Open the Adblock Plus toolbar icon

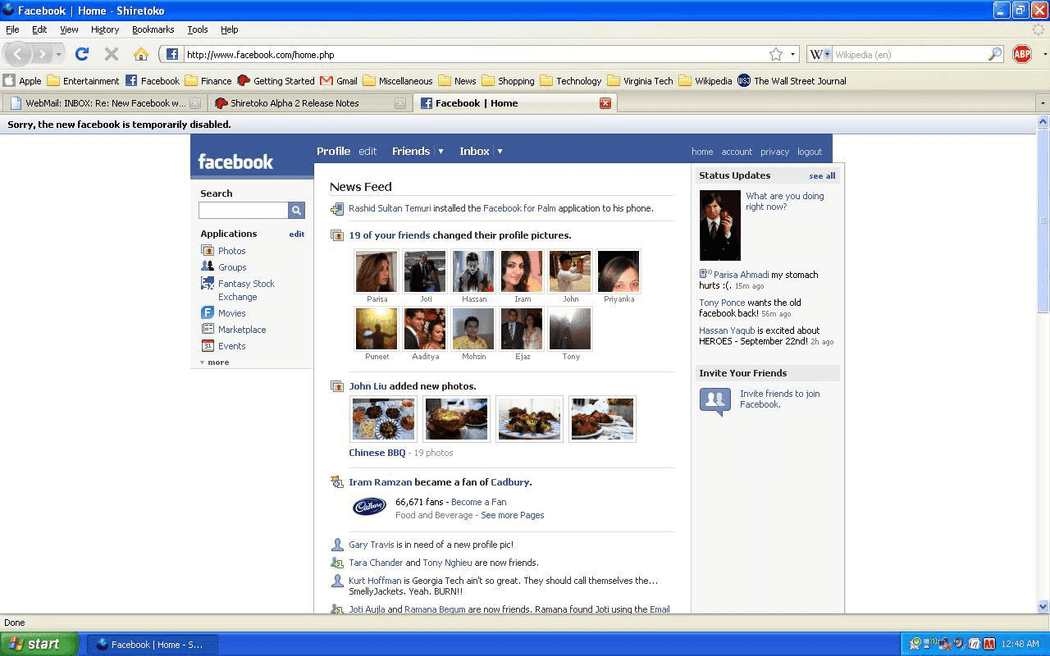coord(1022,53)
